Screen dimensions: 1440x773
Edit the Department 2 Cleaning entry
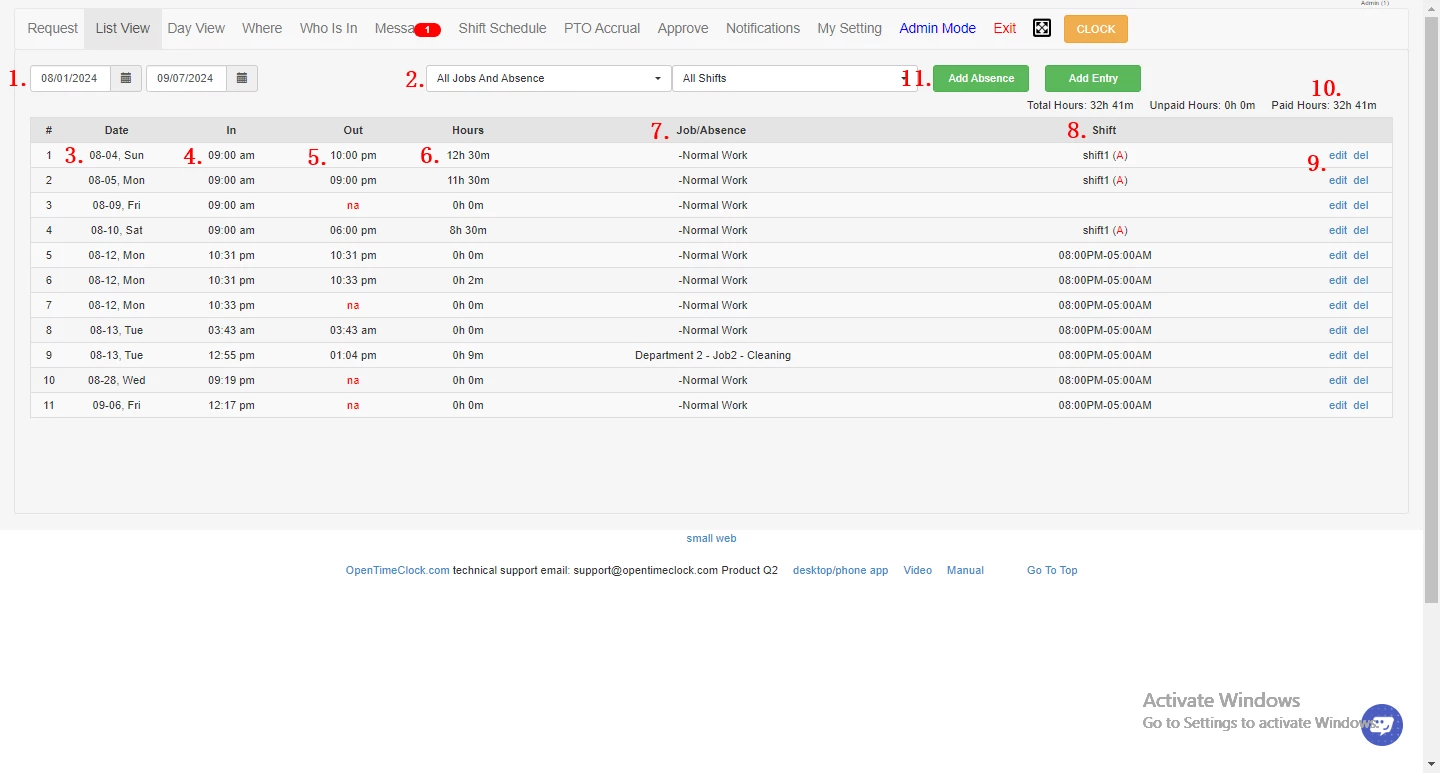[1337, 355]
